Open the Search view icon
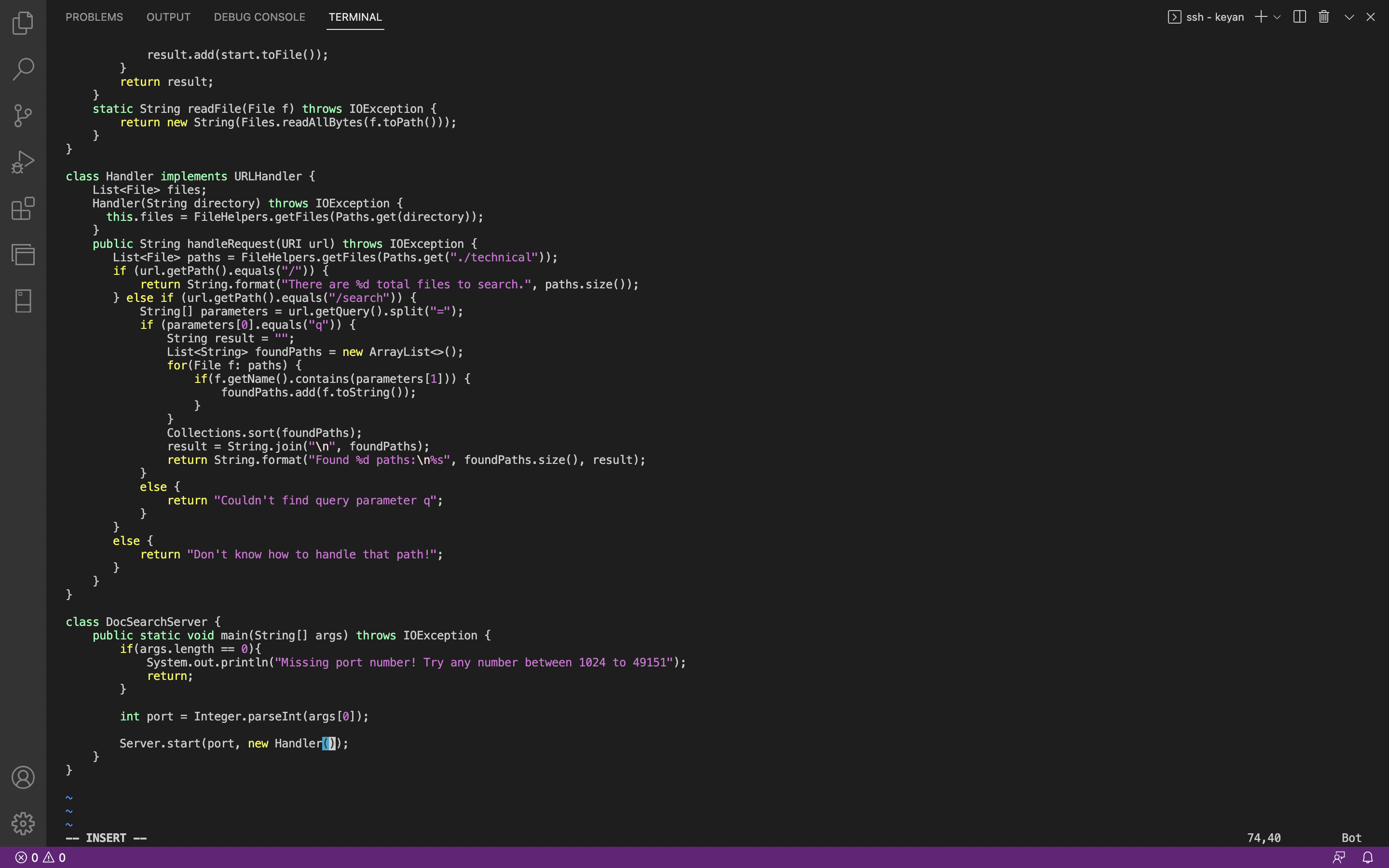Viewport: 1389px width, 868px height. coord(23,69)
